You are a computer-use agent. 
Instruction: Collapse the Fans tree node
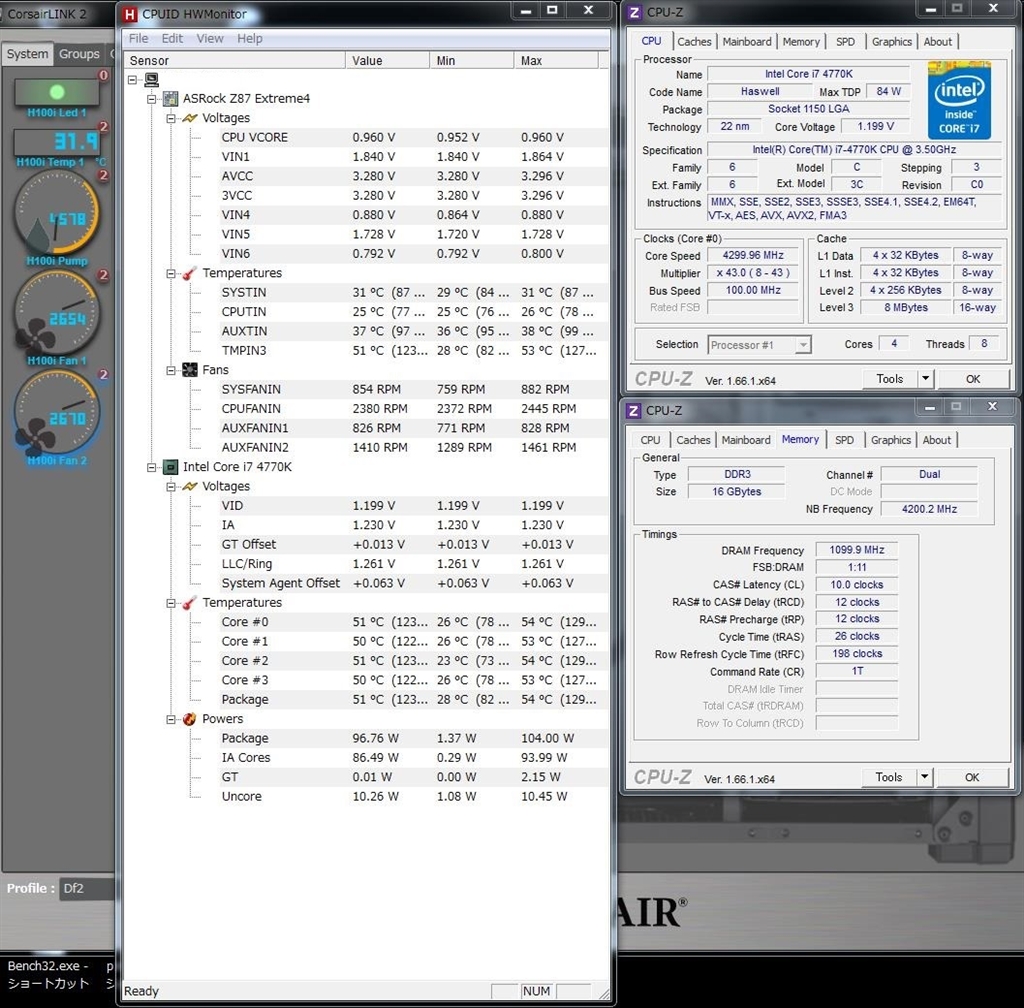(170, 370)
